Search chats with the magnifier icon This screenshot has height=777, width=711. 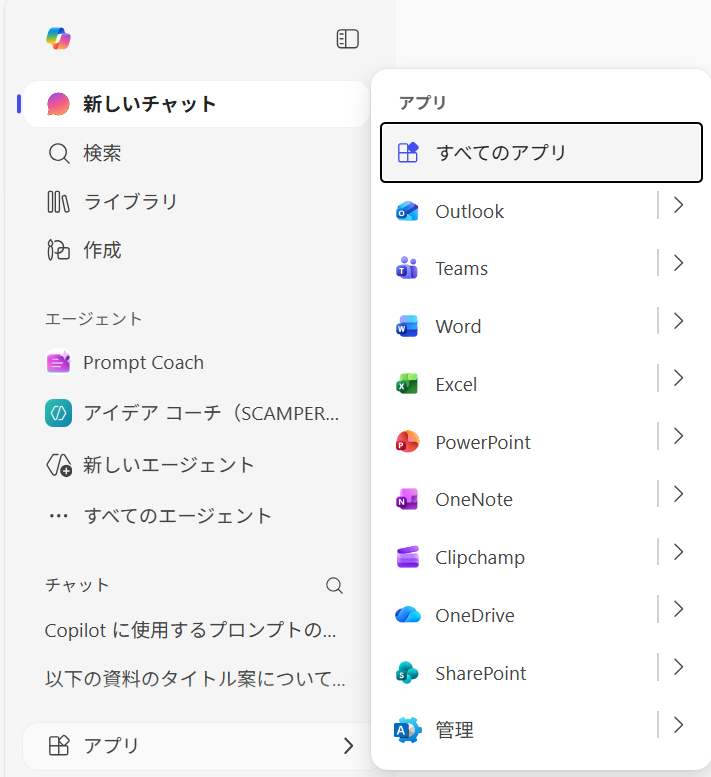click(335, 585)
